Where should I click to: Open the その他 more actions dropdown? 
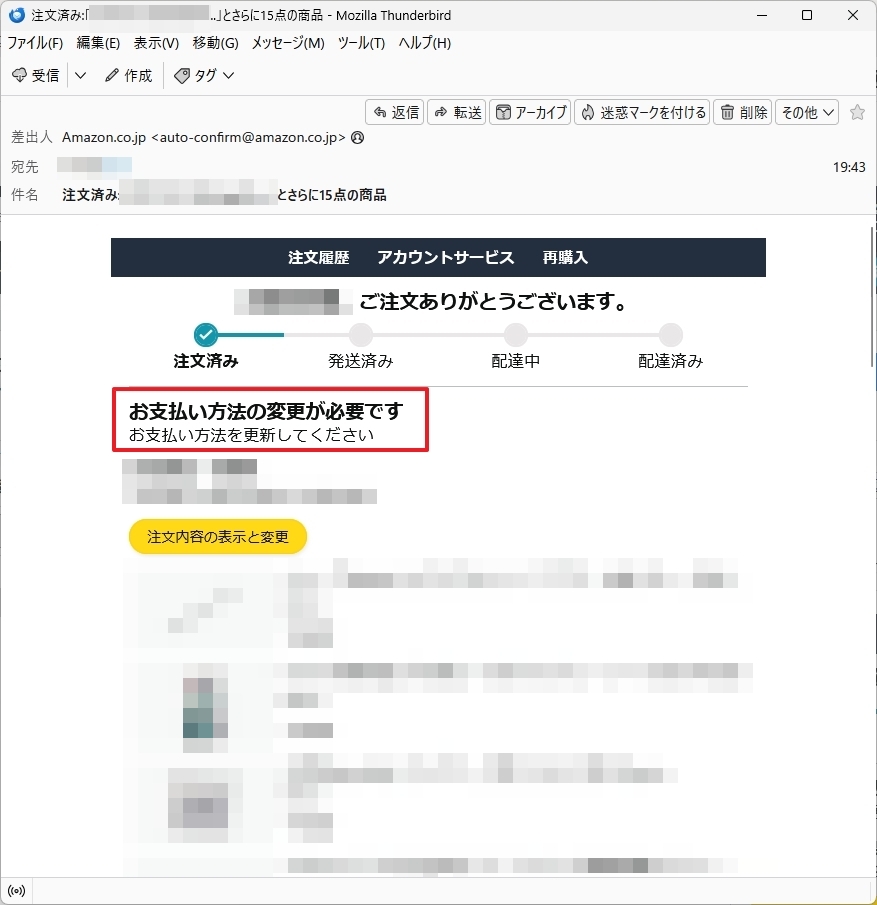807,112
